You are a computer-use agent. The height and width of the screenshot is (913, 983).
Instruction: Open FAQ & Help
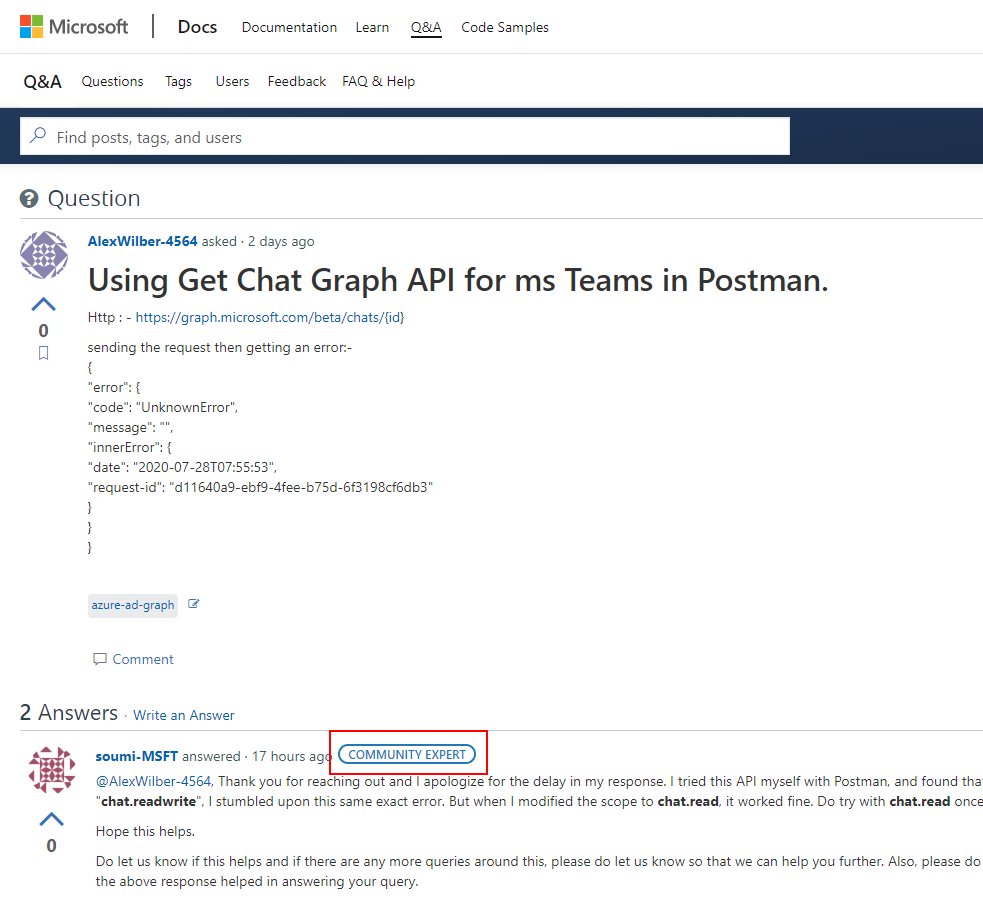pos(379,82)
